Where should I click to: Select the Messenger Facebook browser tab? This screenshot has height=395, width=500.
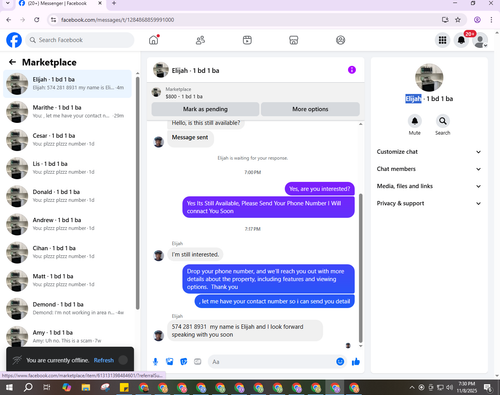[x=60, y=4]
